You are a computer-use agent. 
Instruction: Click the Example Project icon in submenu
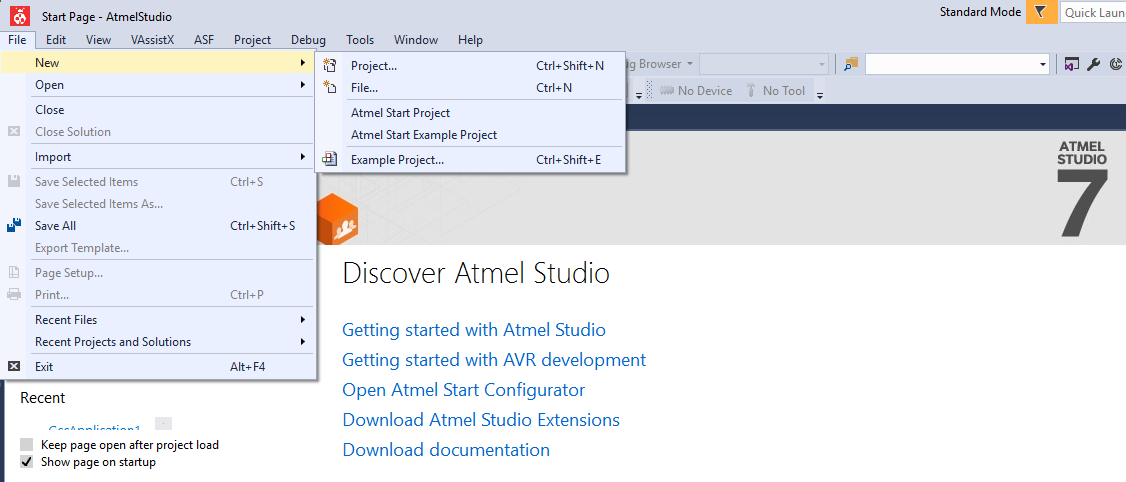(x=331, y=160)
